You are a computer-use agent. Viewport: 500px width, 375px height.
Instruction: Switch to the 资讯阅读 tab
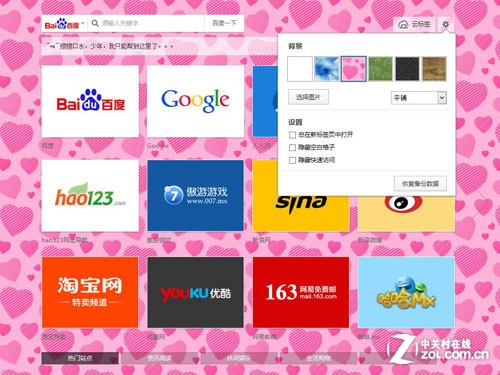coord(159,358)
